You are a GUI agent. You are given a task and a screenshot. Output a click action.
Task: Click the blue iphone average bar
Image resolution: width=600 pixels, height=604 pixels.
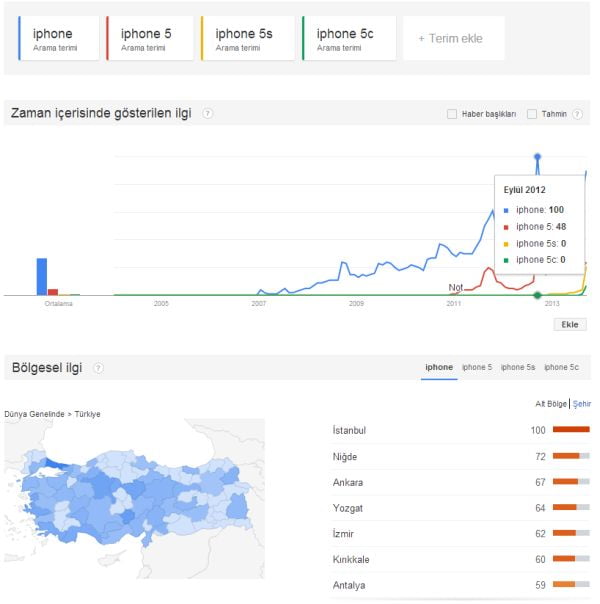[42, 276]
